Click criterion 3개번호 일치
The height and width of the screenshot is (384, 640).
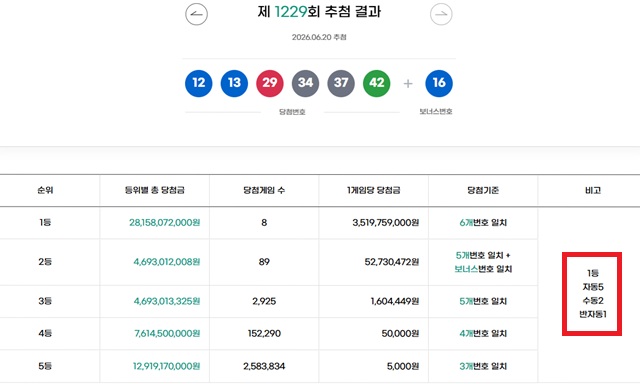pos(483,366)
